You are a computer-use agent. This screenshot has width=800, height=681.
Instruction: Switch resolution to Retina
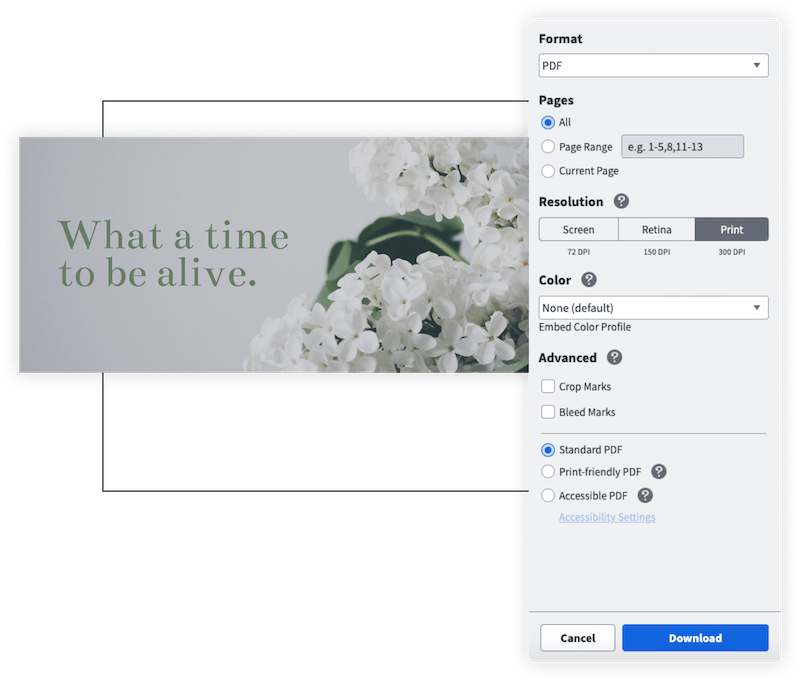(x=657, y=230)
